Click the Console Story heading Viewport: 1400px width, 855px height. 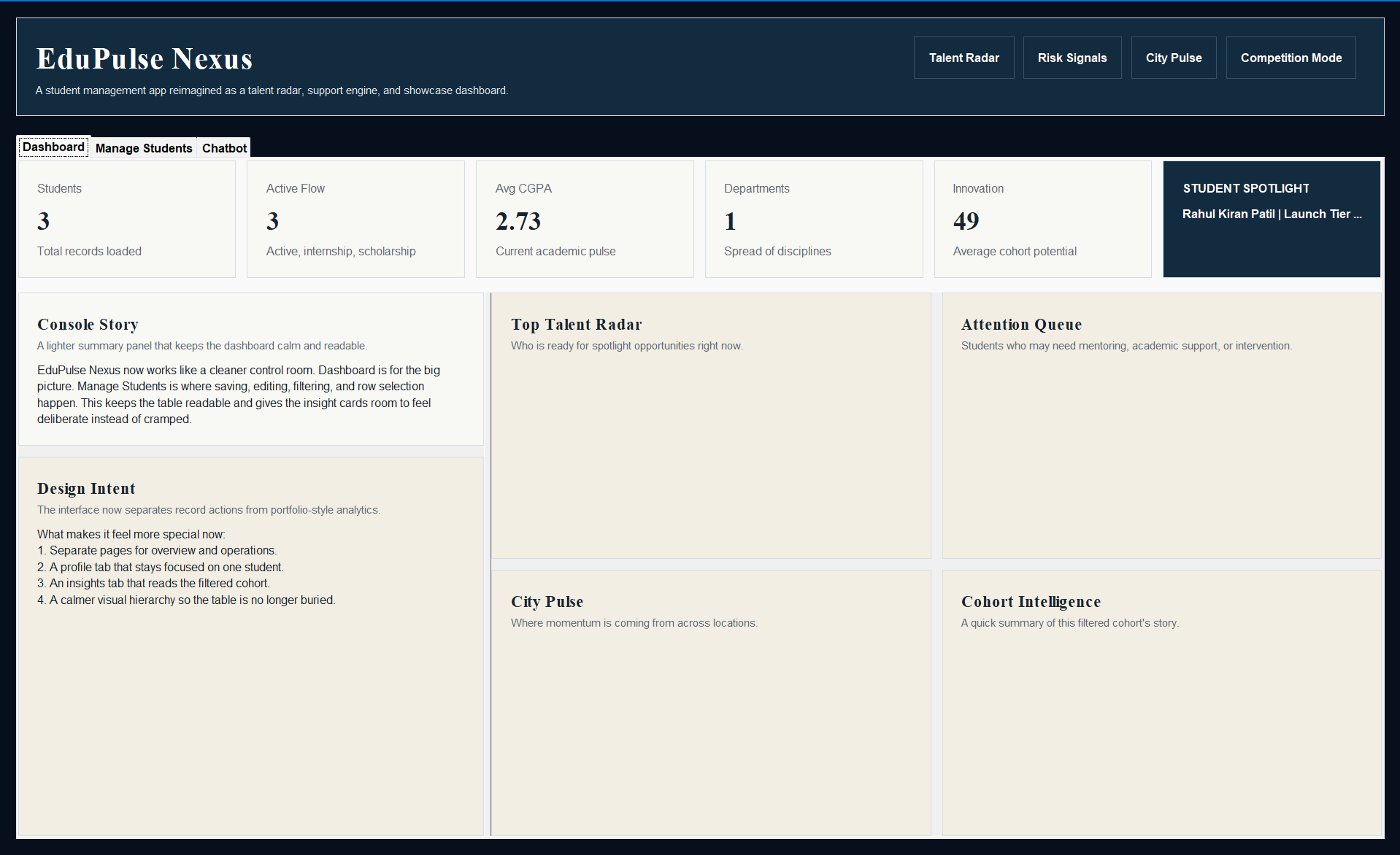click(x=88, y=325)
